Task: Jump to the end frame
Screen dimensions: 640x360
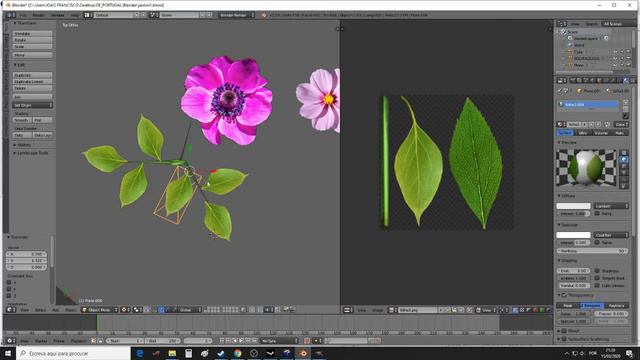Action: (x=254, y=340)
